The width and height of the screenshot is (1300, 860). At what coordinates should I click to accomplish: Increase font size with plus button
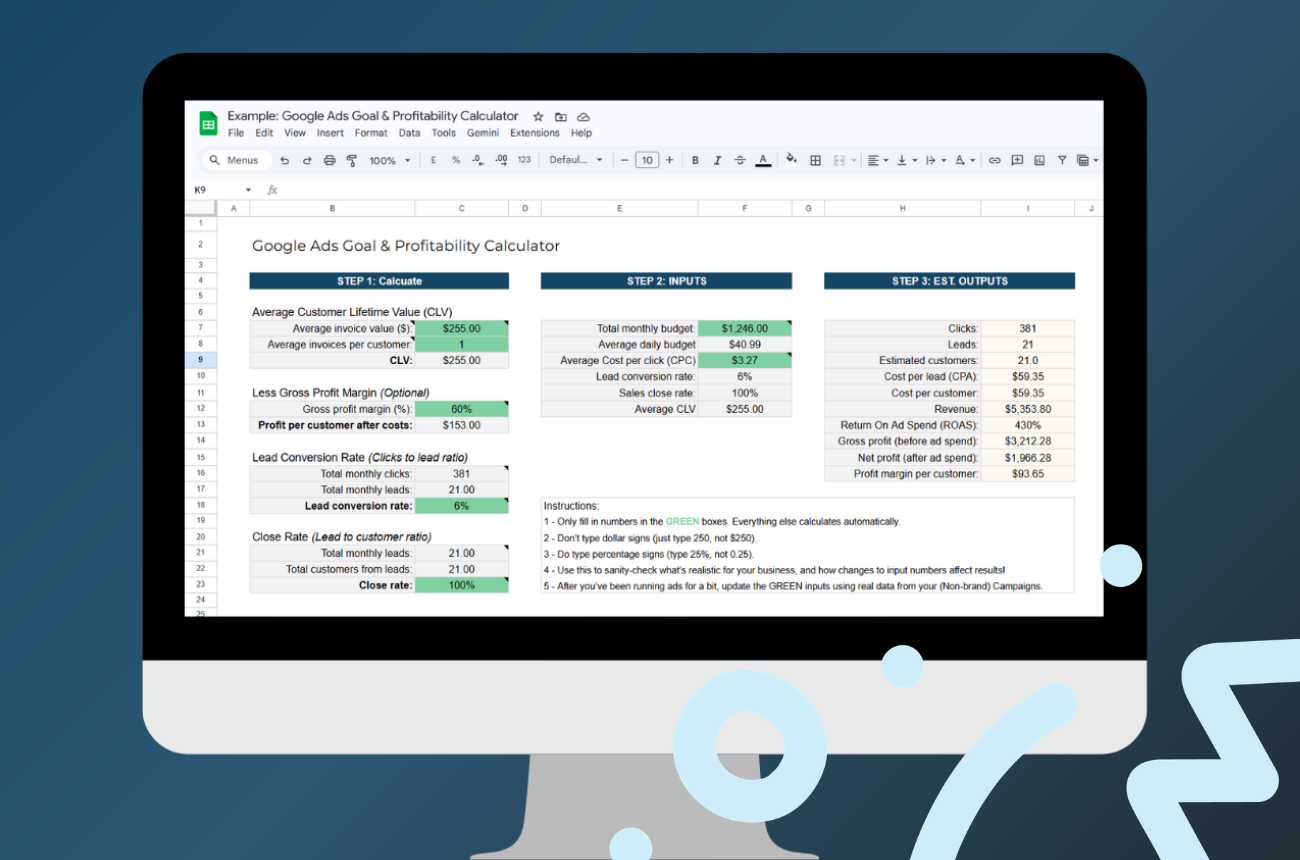click(x=669, y=160)
